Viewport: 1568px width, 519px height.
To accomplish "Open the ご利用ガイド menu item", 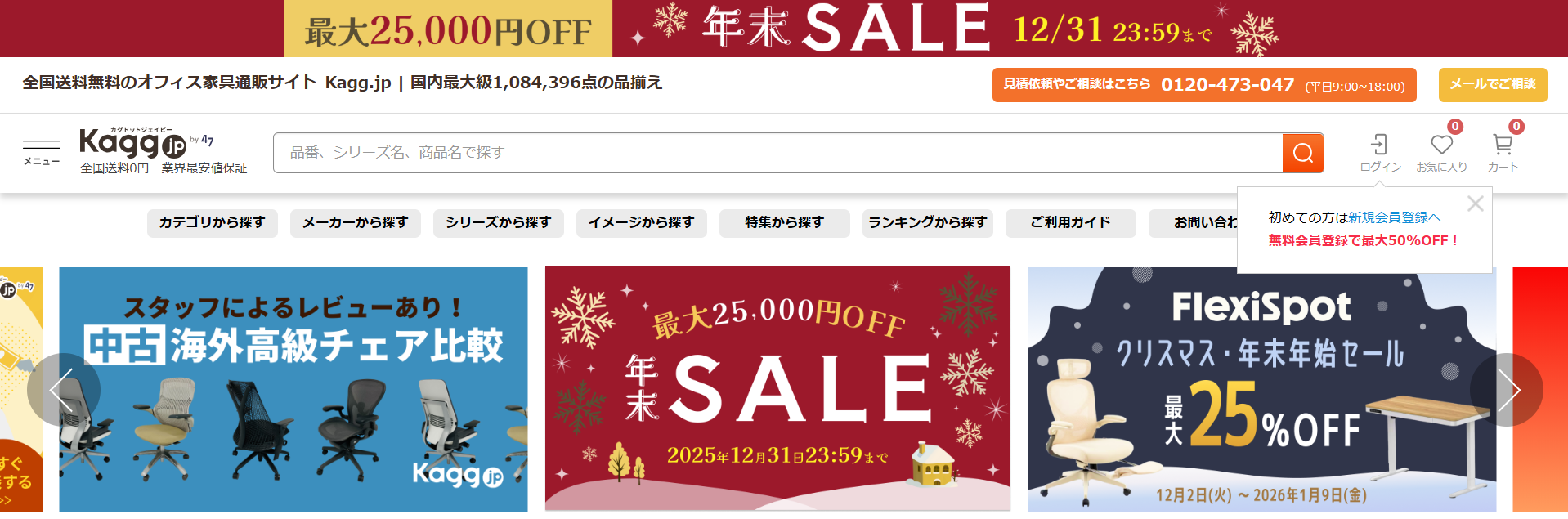I will point(1071,223).
